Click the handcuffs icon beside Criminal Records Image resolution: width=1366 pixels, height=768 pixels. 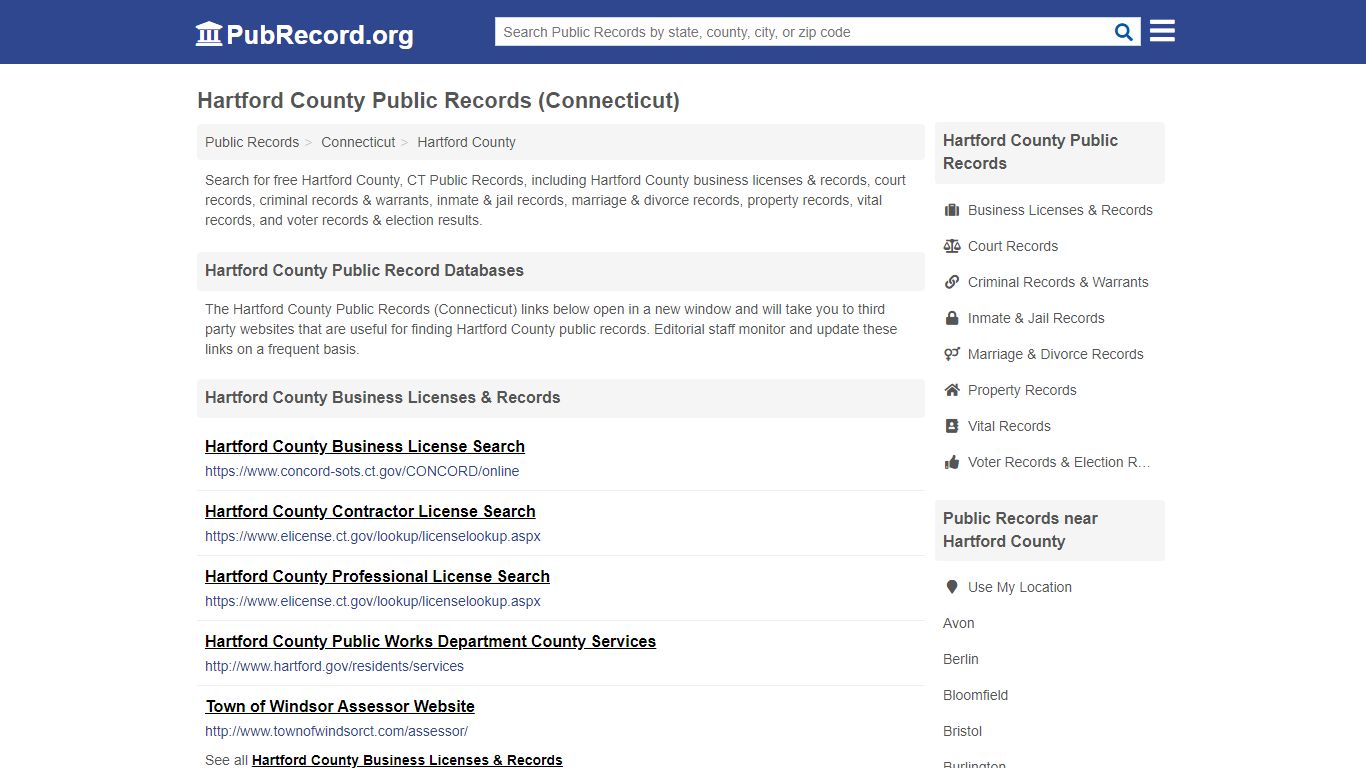click(952, 282)
